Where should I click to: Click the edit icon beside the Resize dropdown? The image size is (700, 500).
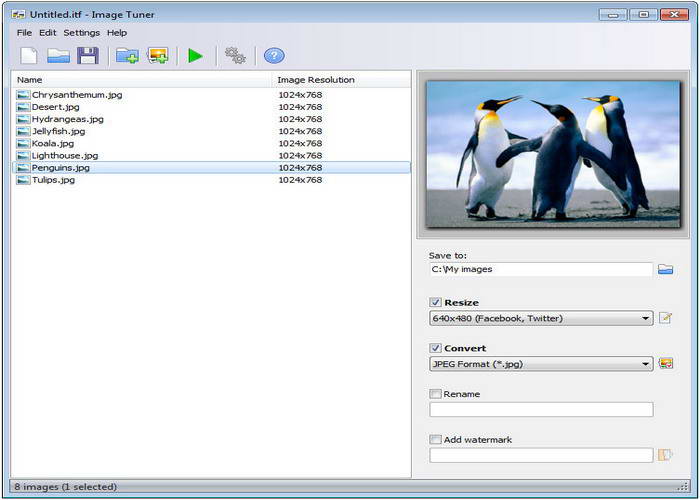(665, 318)
